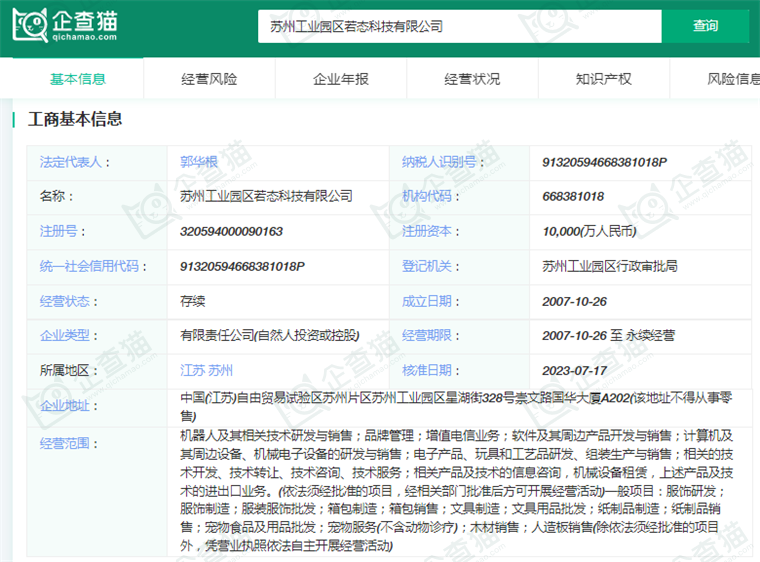This screenshot has width=760, height=562.
Task: Click the 工商基本信息 section heading
Action: coord(75,119)
